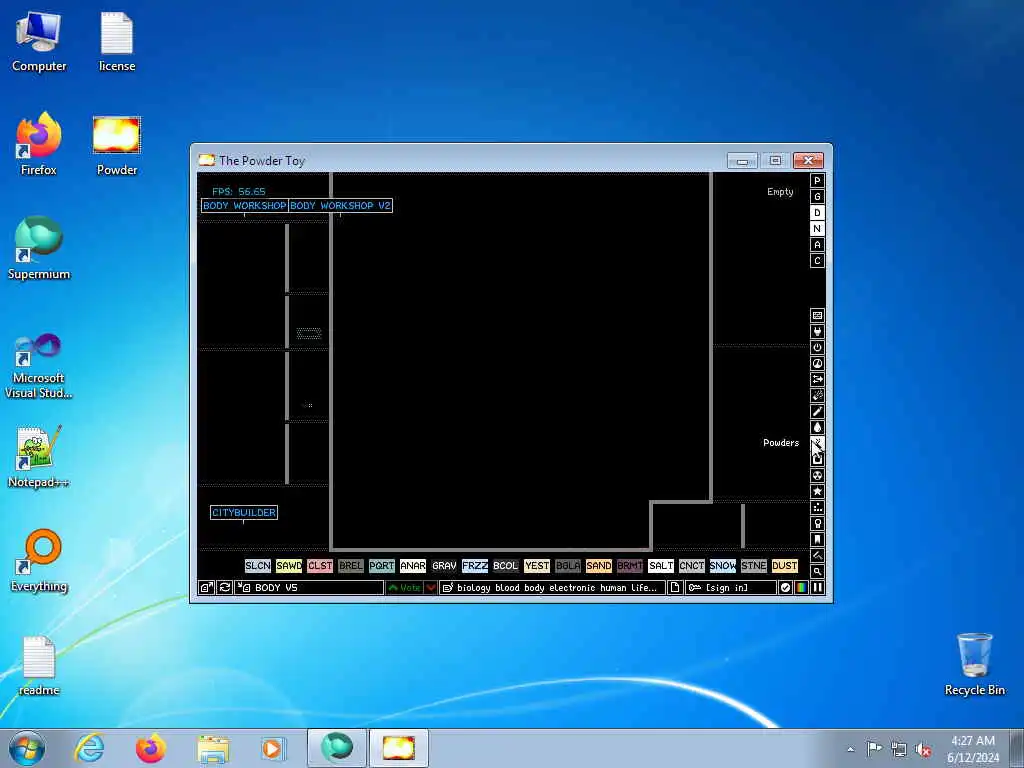1024x768 pixels.
Task: Downvote the save with the red arrow
Action: [431, 588]
